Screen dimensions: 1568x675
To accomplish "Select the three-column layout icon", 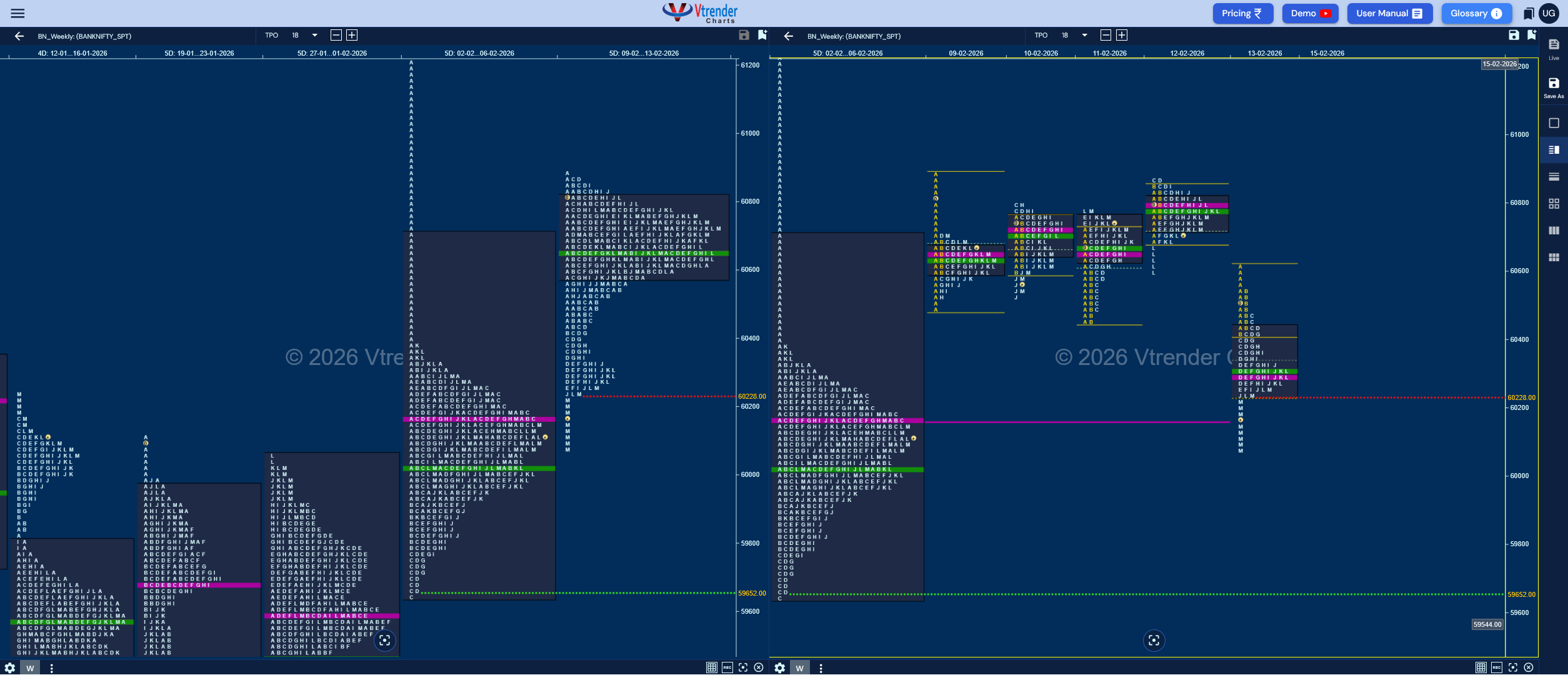I will pos(1554,231).
